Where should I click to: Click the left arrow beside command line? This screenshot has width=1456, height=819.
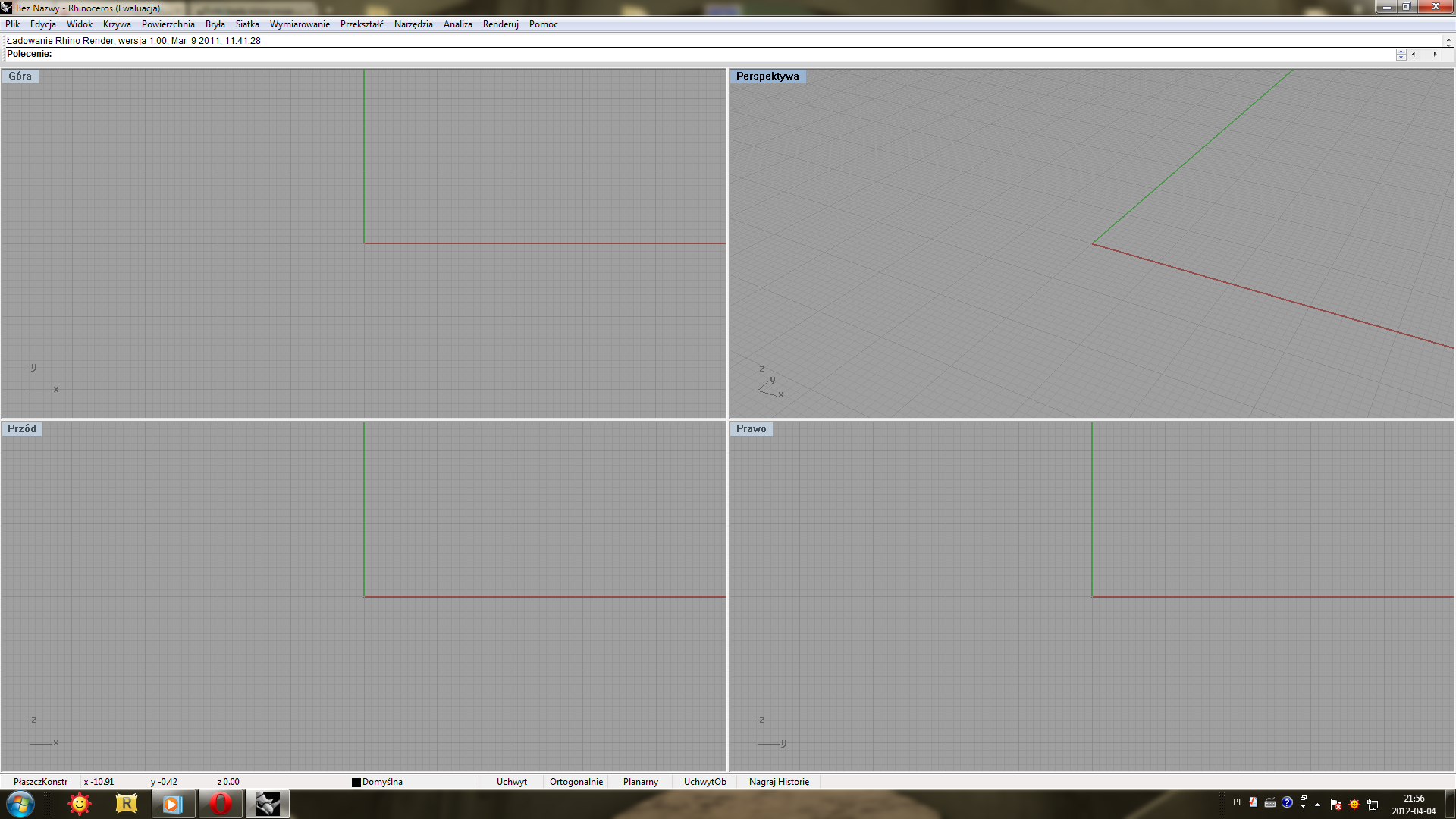tap(1414, 54)
